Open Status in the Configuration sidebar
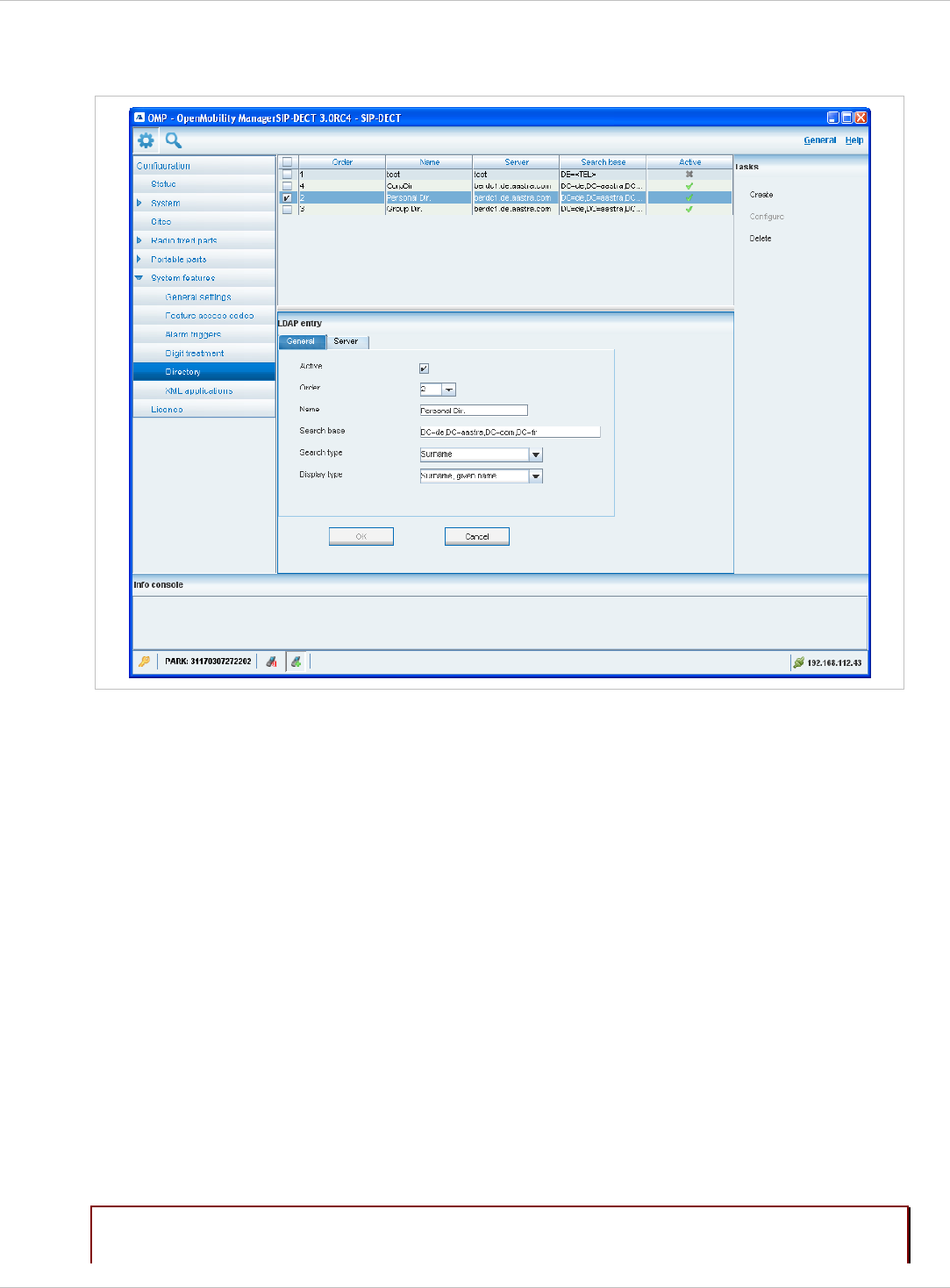Screen dimensions: 950x1288 point(204,184)
